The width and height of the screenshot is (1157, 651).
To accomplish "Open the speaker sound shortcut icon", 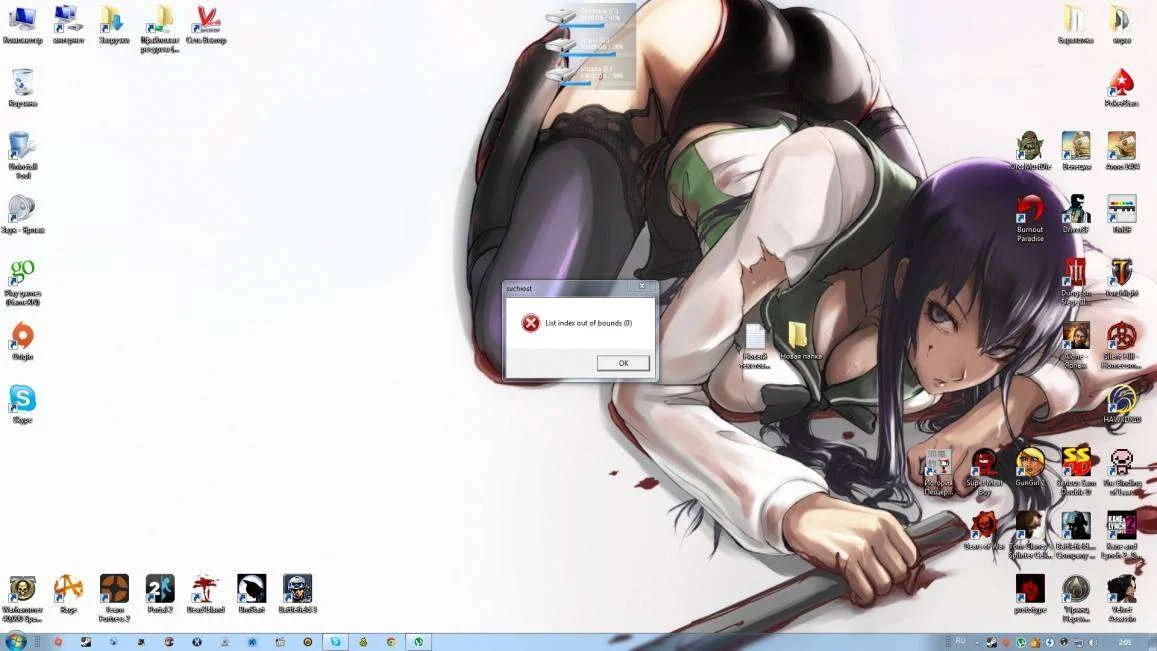I will pyautogui.click(x=23, y=214).
